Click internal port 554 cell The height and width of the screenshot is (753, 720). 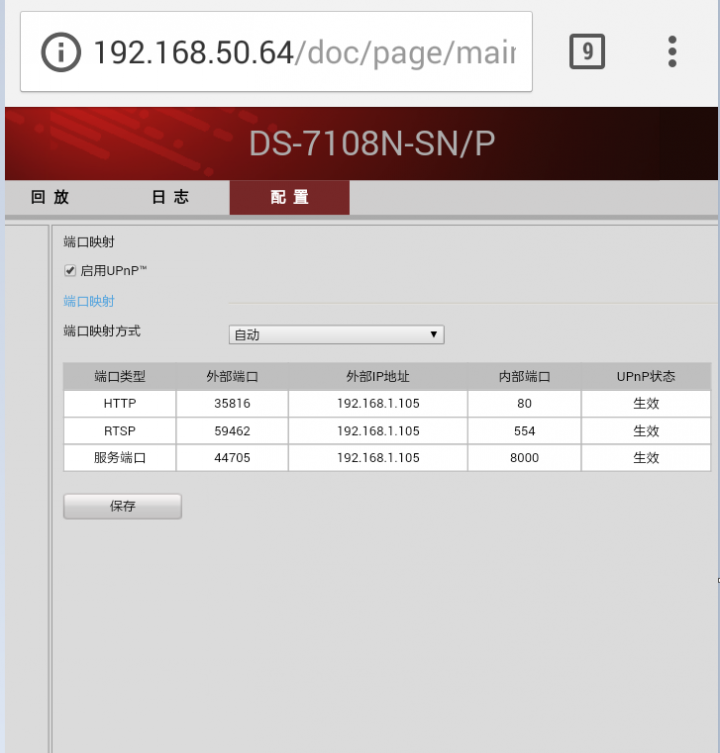coord(524,431)
